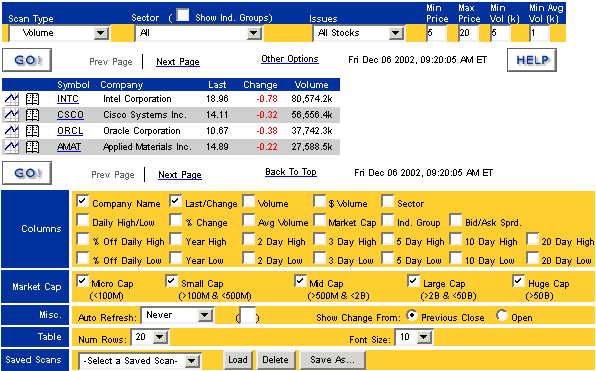Enable the Market Cap column checkbox
Image resolution: width=596 pixels, height=371 pixels.
click(x=319, y=220)
